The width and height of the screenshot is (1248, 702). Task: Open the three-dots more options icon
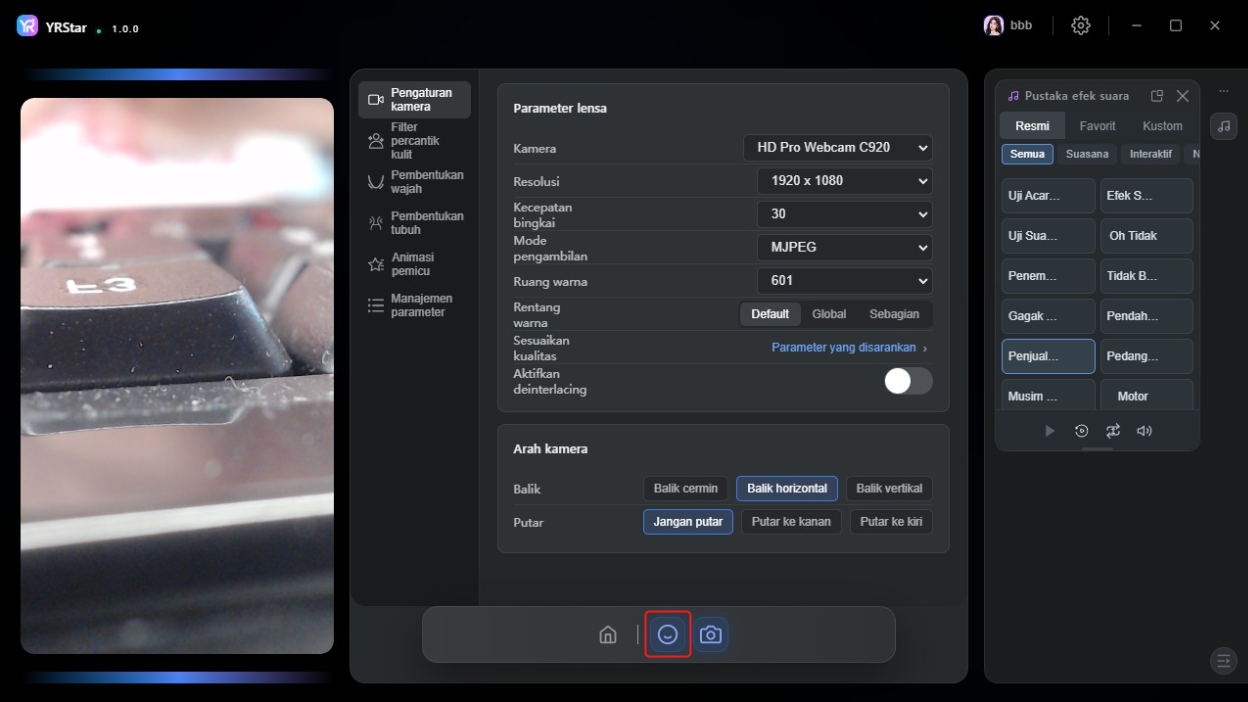pyautogui.click(x=1223, y=92)
